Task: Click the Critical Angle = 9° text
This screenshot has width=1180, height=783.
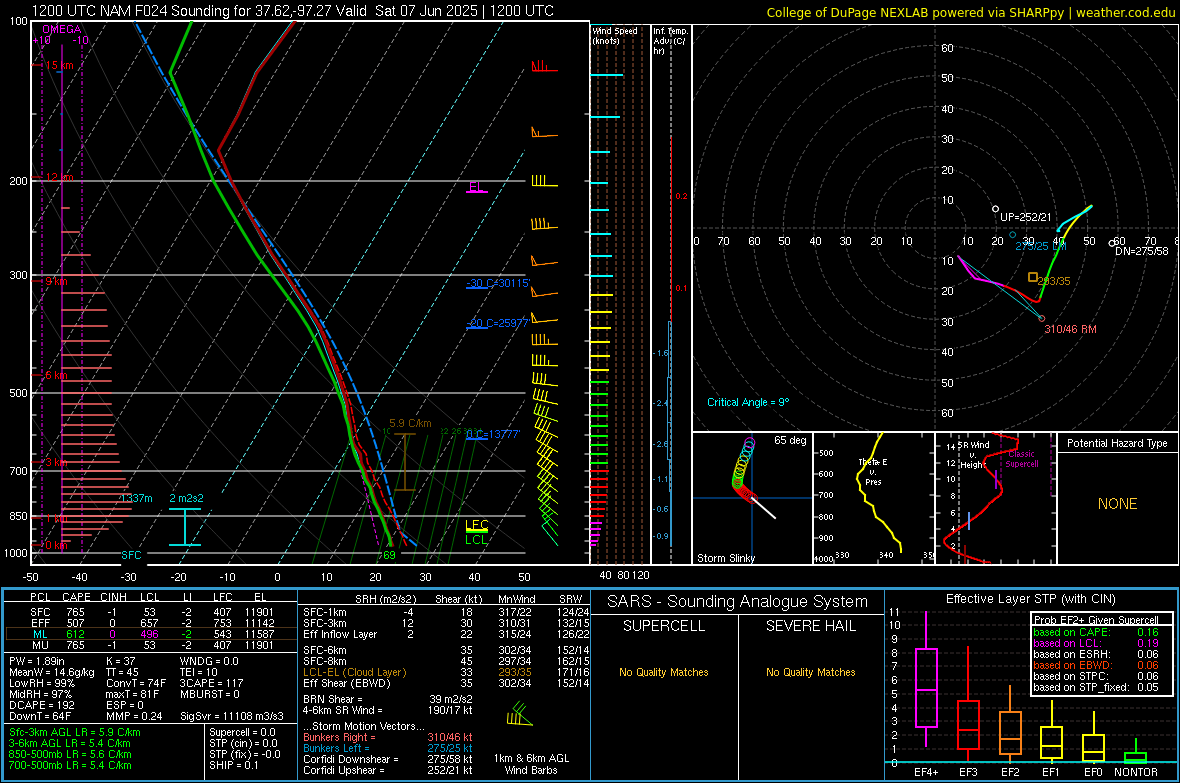Action: [x=748, y=403]
